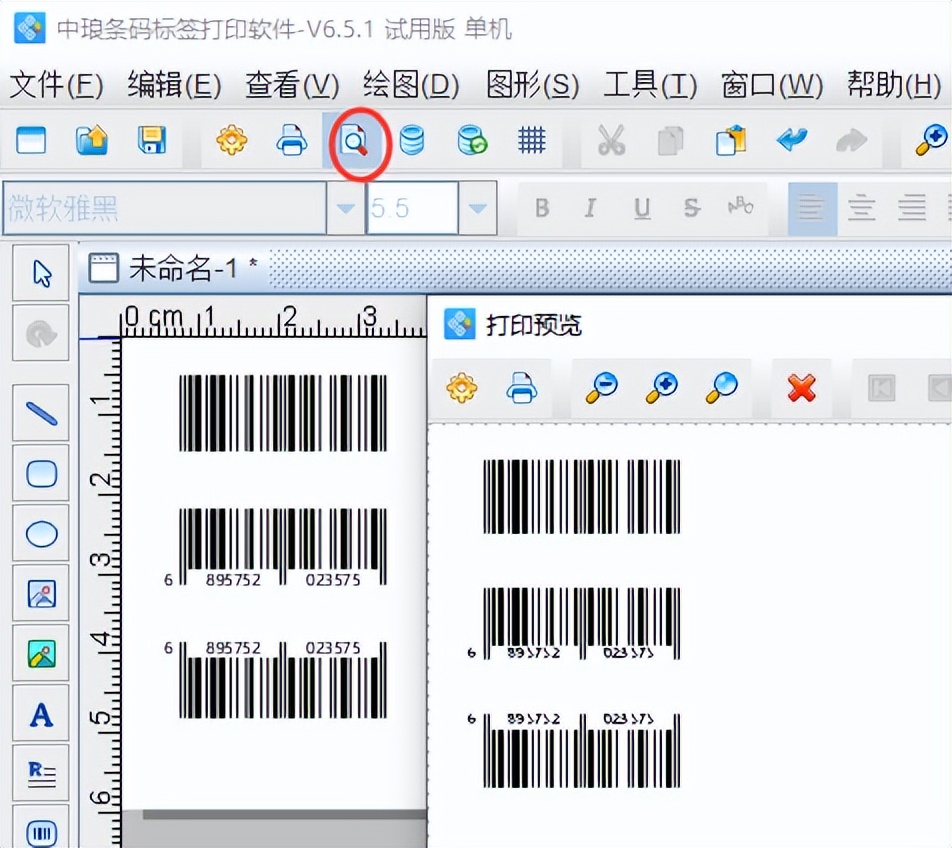Zoom out in Print Preview window
The width and height of the screenshot is (952, 848).
602,387
